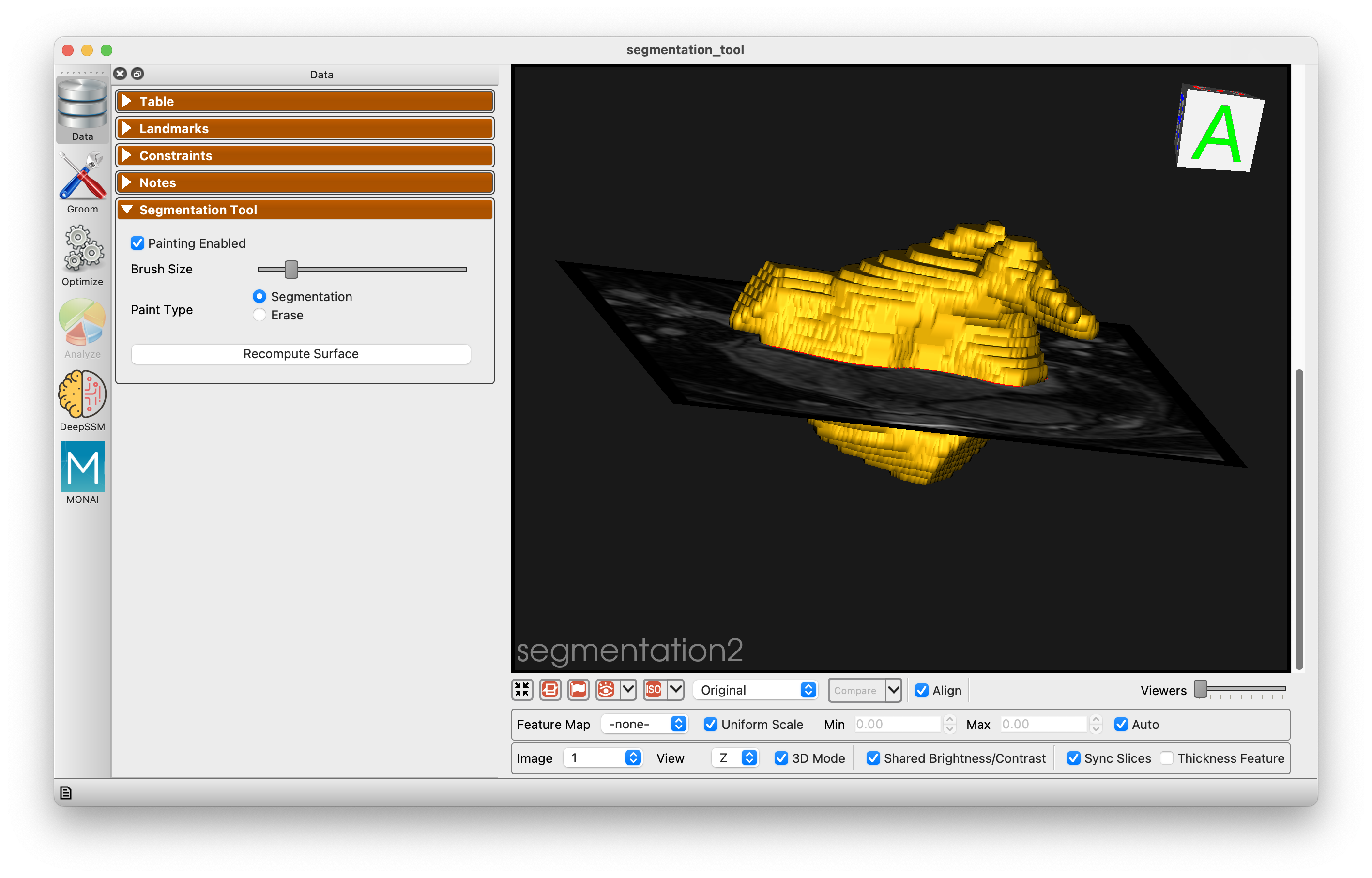Uncheck Painting Enabled

coord(137,243)
